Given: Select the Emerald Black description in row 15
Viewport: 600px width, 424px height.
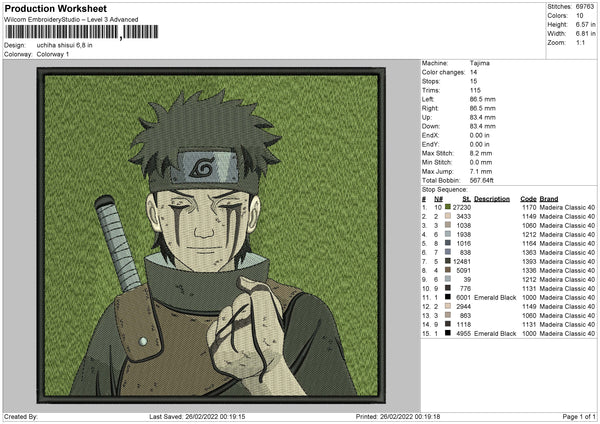Looking at the screenshot, I should point(495,333).
